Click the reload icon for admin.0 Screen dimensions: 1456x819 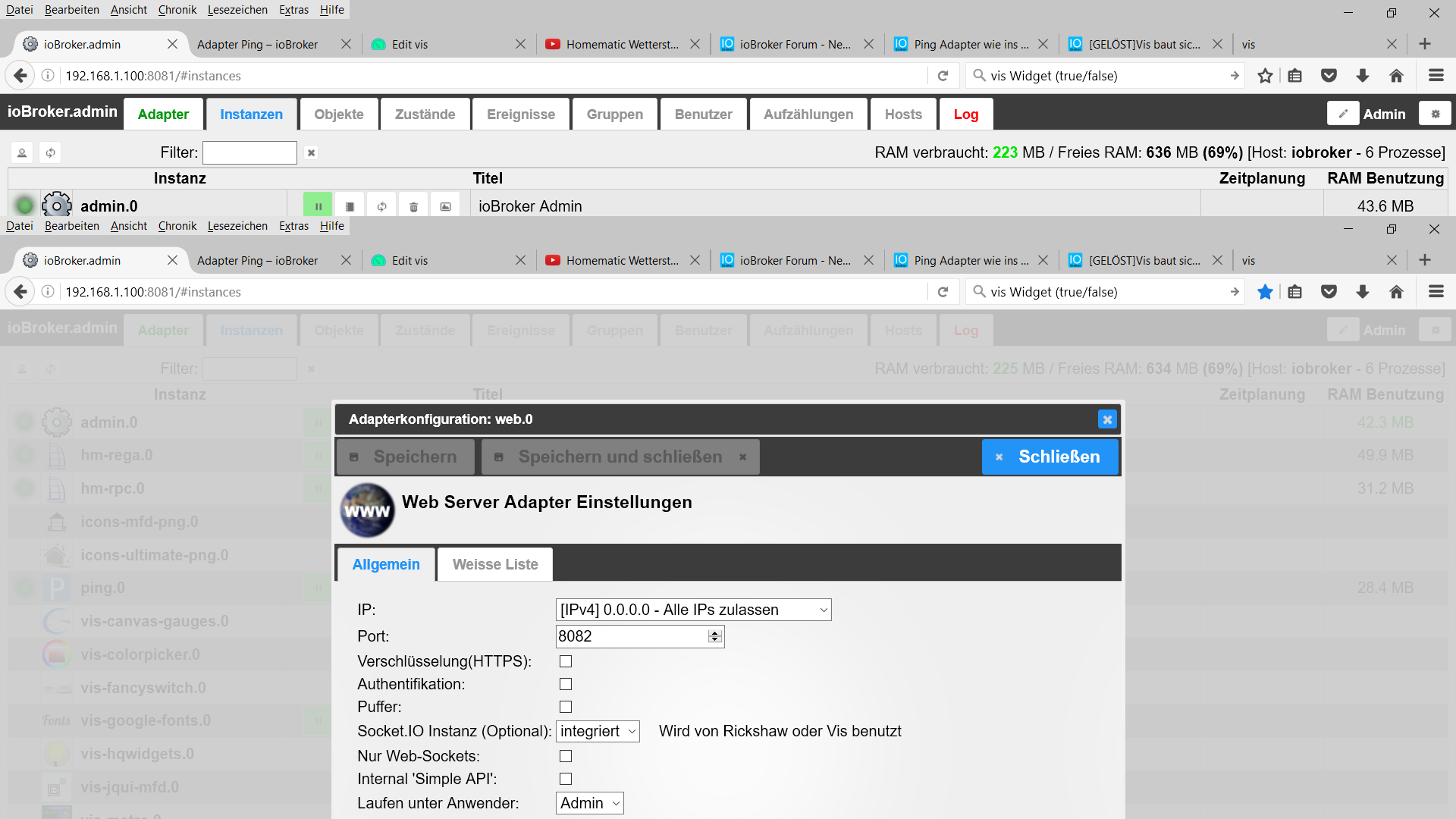pyautogui.click(x=381, y=206)
